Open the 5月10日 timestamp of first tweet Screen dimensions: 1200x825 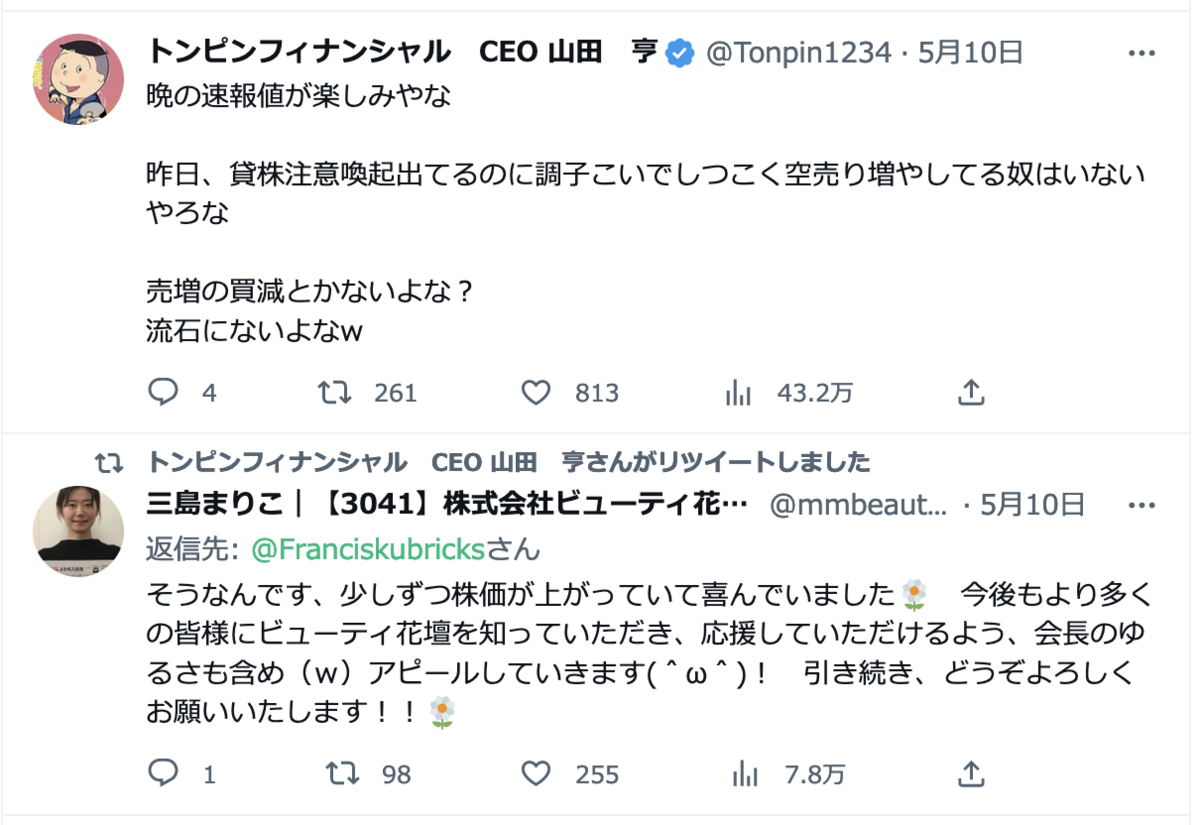(968, 53)
